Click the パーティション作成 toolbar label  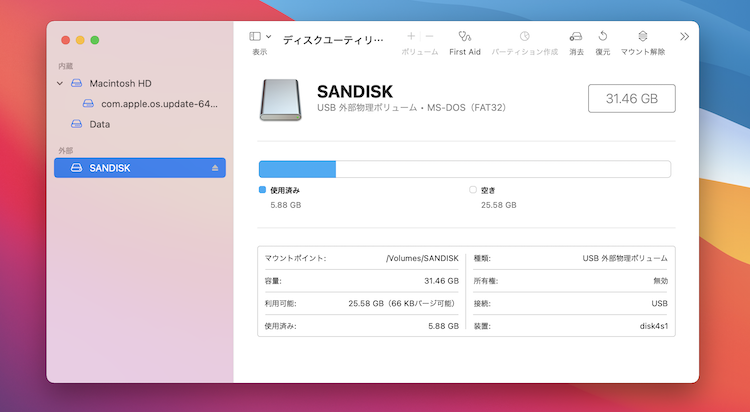pos(525,52)
